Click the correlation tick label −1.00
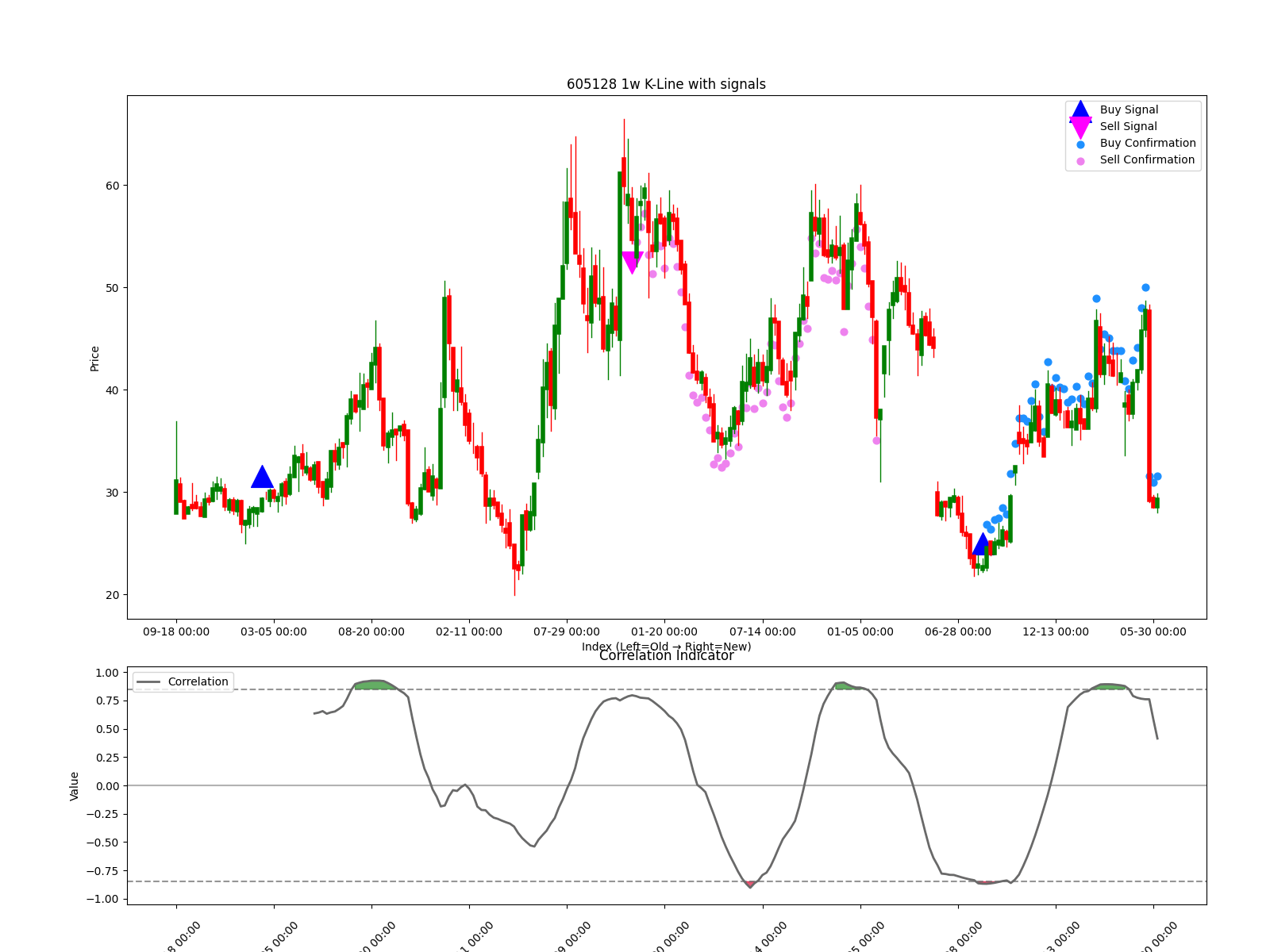Screen dimensions: 1270x952 (x=103, y=900)
